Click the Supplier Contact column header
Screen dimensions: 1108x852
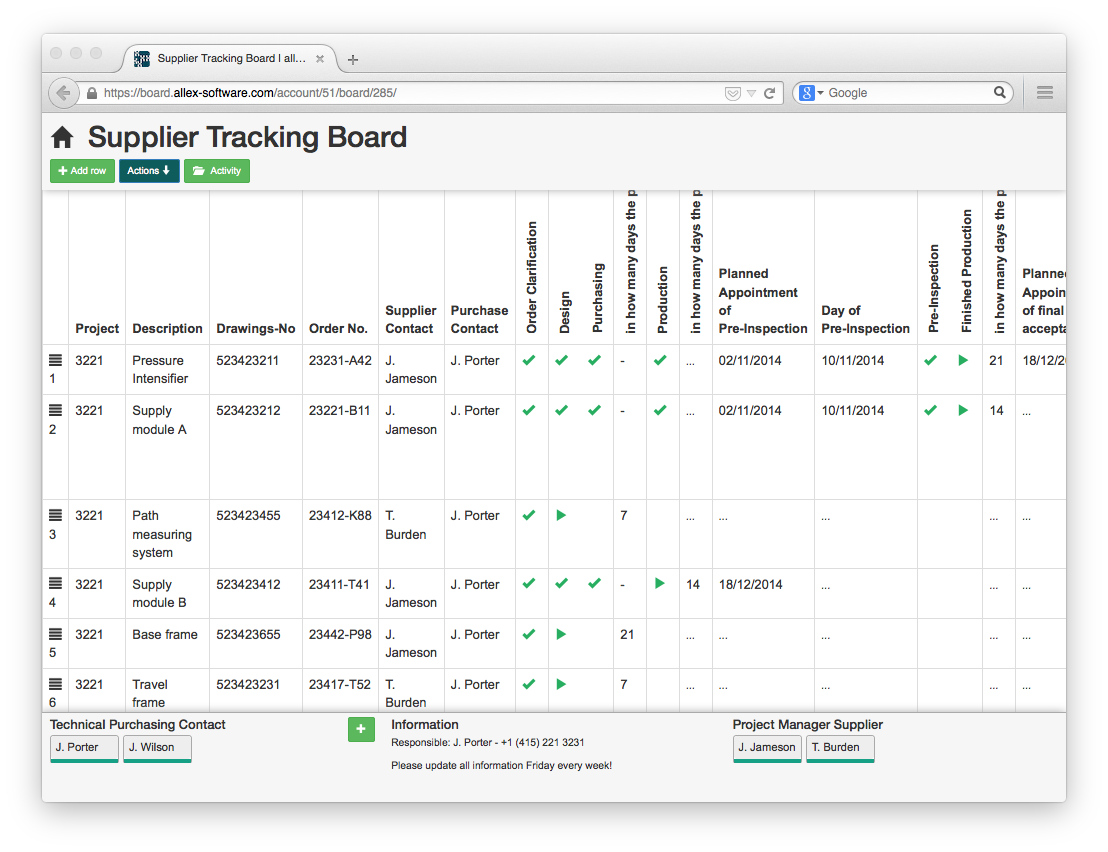(x=411, y=319)
